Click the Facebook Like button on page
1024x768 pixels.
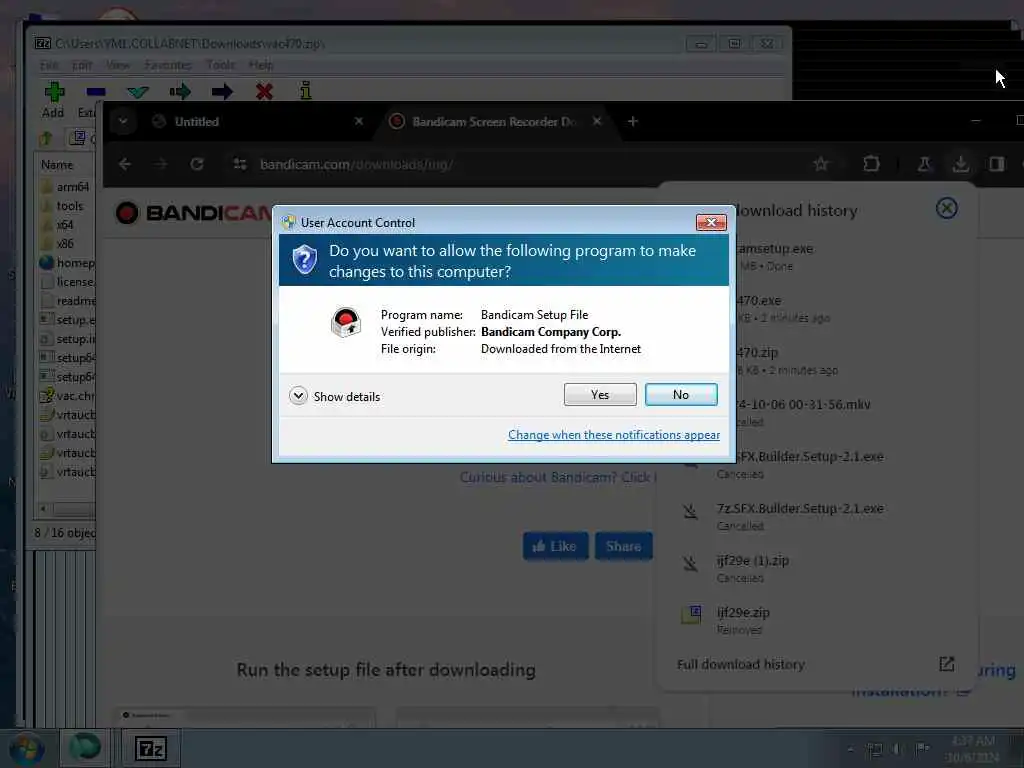(555, 547)
